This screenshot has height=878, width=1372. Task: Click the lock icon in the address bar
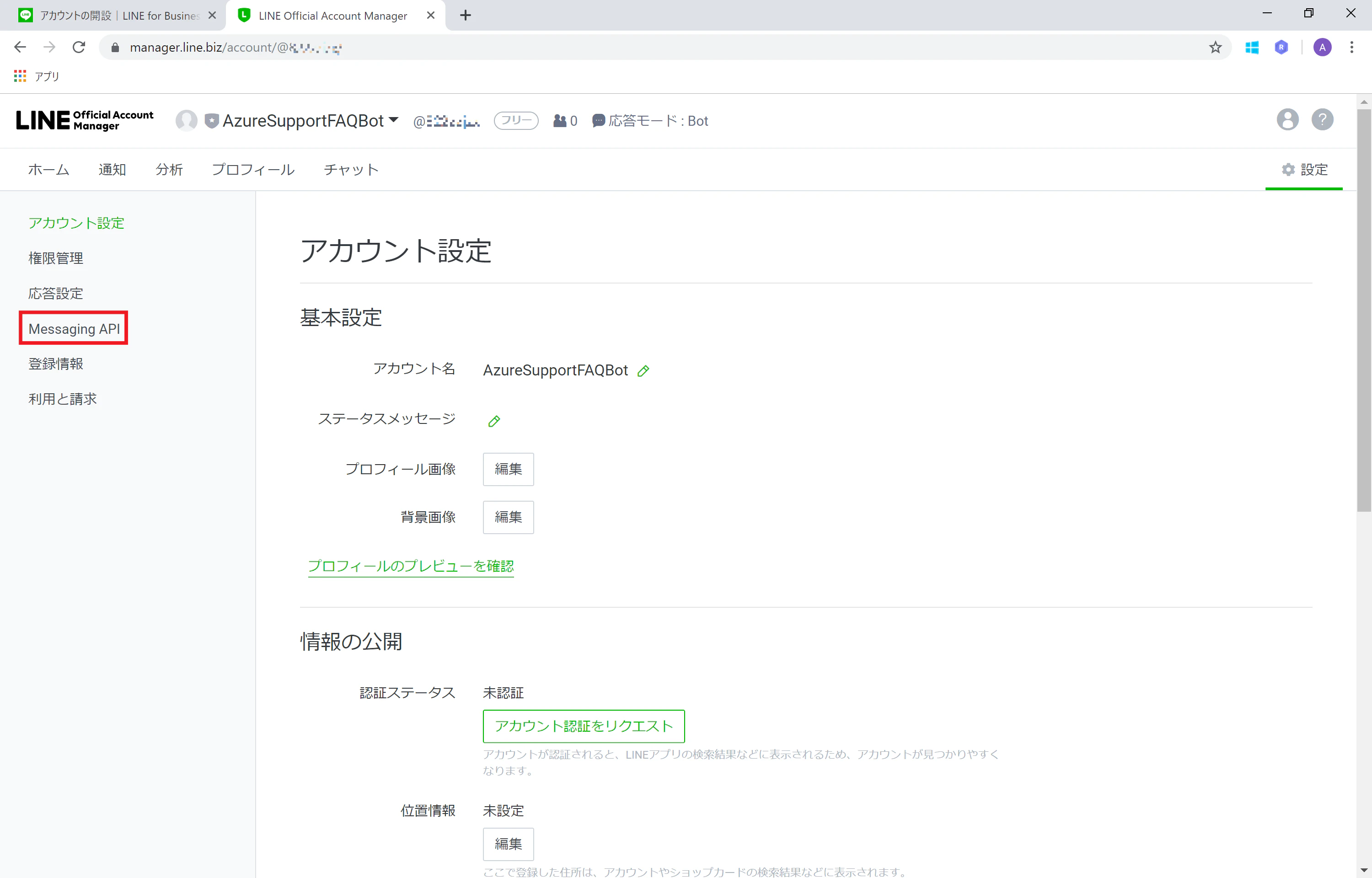click(x=115, y=47)
